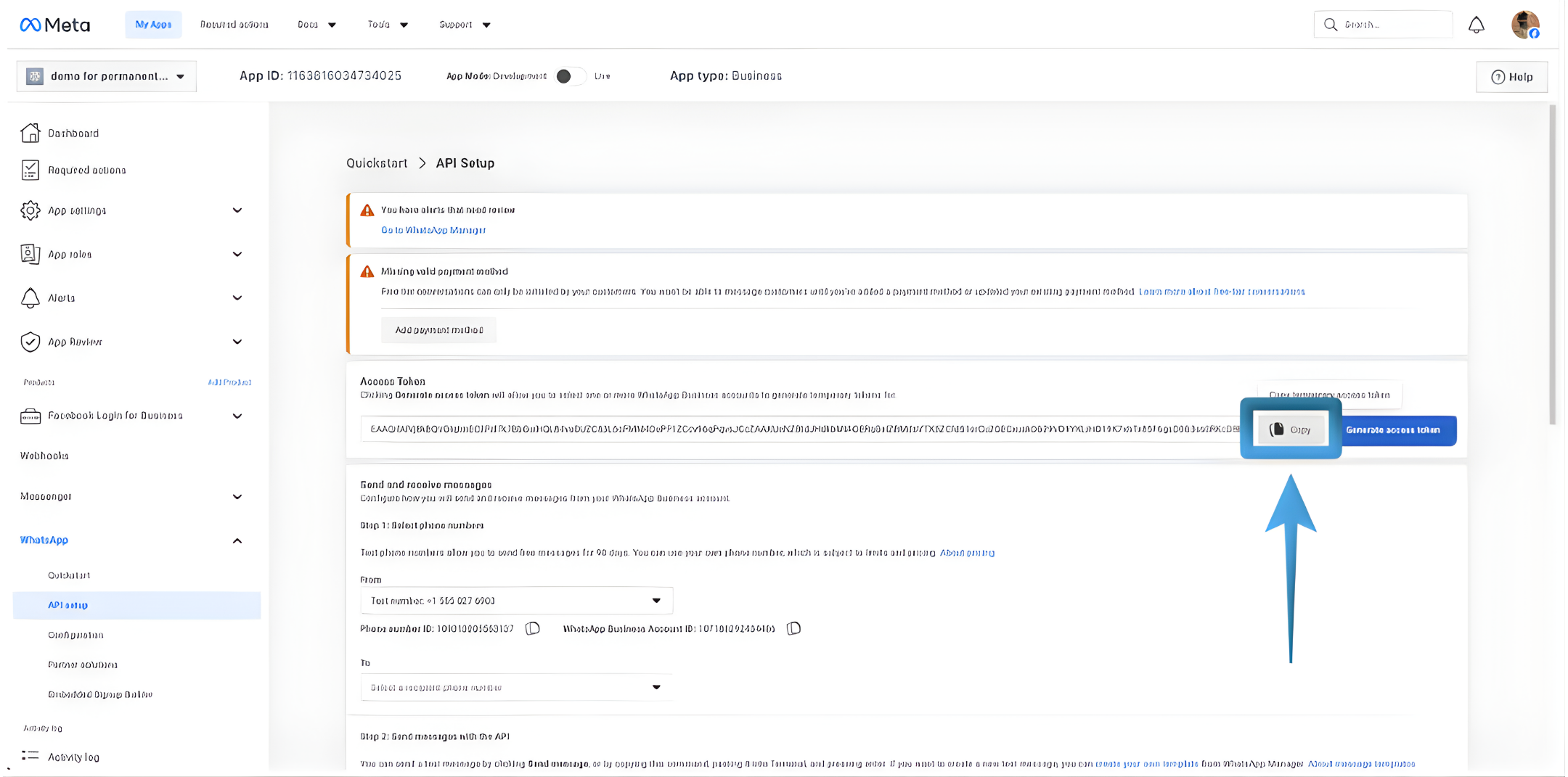The width and height of the screenshot is (1568, 777).
Task: Open the From test number dropdown
Action: coord(516,601)
